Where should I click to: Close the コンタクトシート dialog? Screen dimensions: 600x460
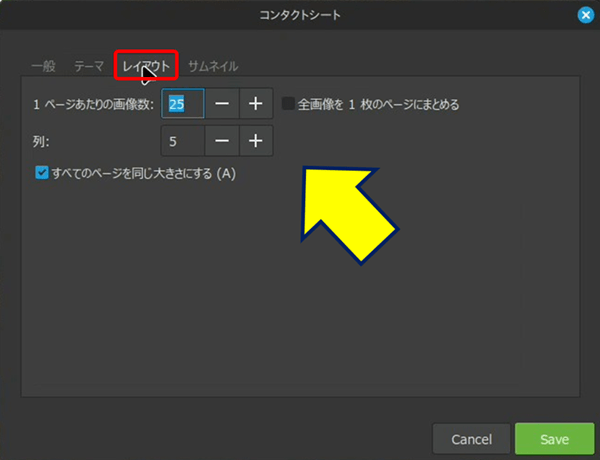pos(585,15)
